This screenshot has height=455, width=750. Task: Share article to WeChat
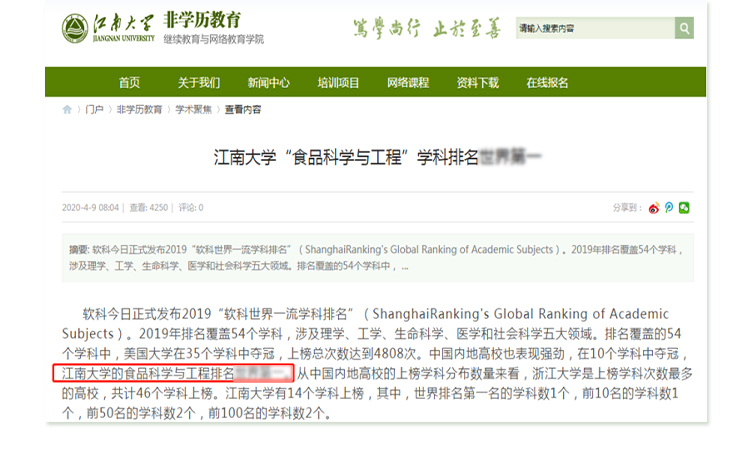point(684,208)
